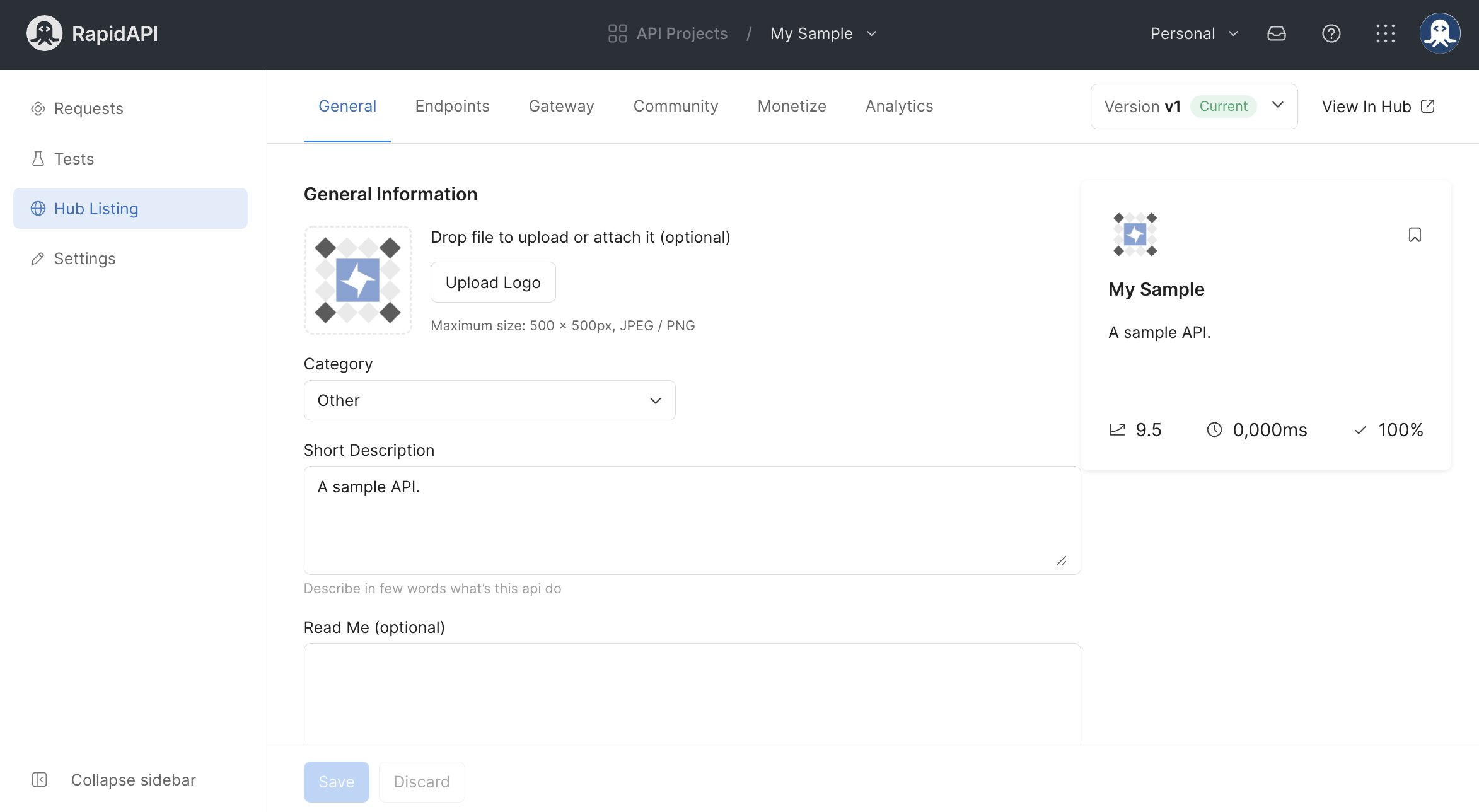Click the RapidAPI logo icon
This screenshot has height=812, width=1479.
44,33
